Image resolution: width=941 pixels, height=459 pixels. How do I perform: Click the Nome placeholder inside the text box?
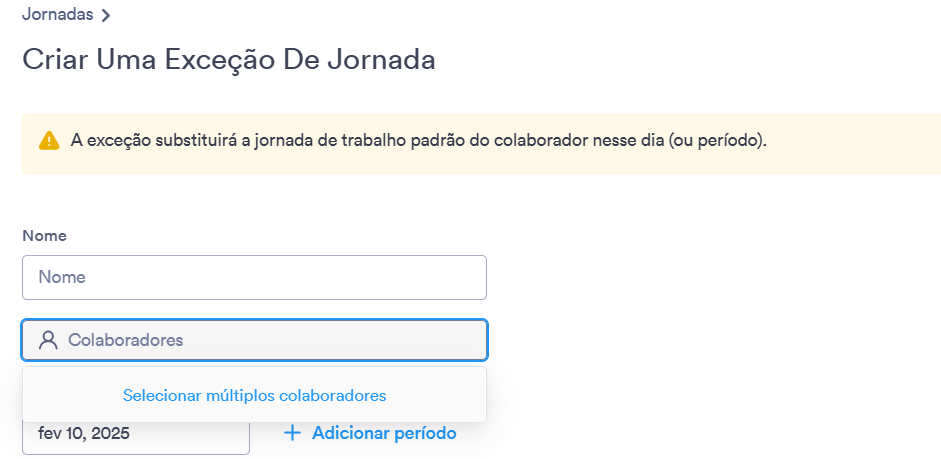[x=62, y=277]
